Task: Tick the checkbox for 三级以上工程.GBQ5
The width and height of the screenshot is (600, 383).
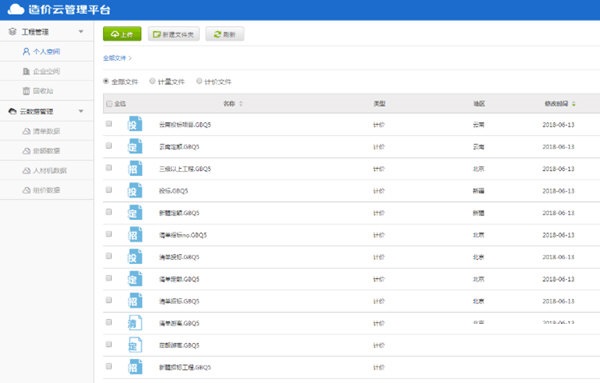Action: pyautogui.click(x=109, y=168)
